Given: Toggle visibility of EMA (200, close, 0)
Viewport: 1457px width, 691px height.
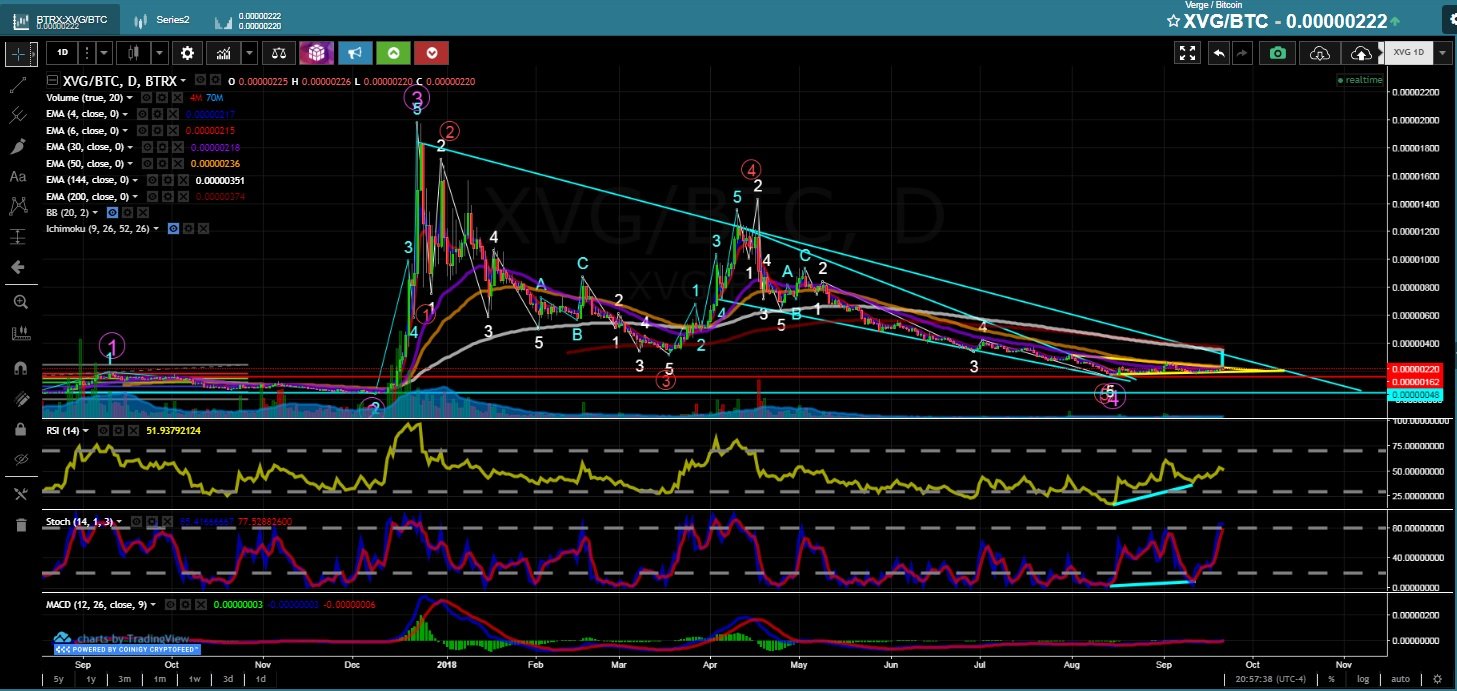Looking at the screenshot, I should click(x=152, y=197).
